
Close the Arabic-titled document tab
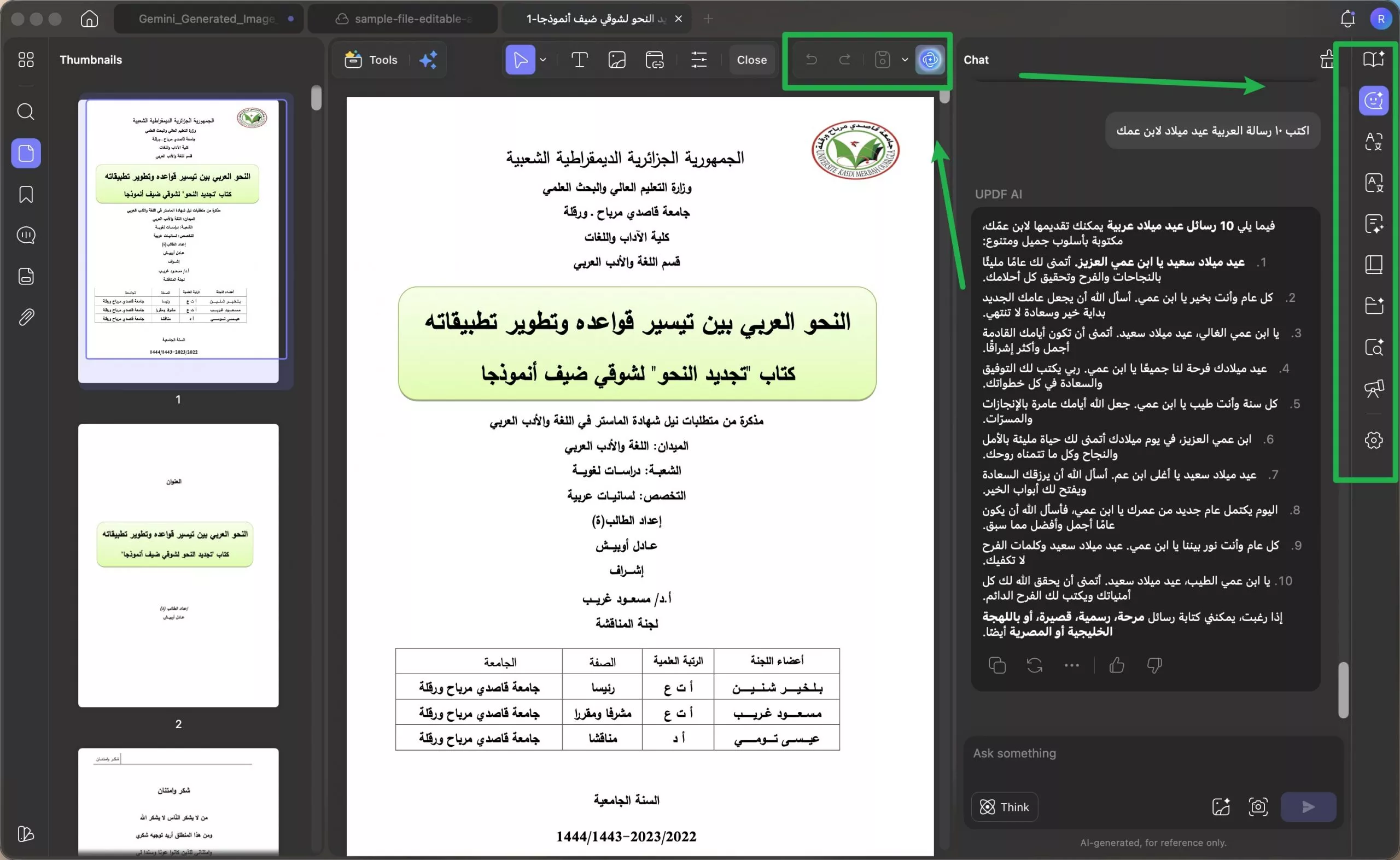click(x=679, y=19)
